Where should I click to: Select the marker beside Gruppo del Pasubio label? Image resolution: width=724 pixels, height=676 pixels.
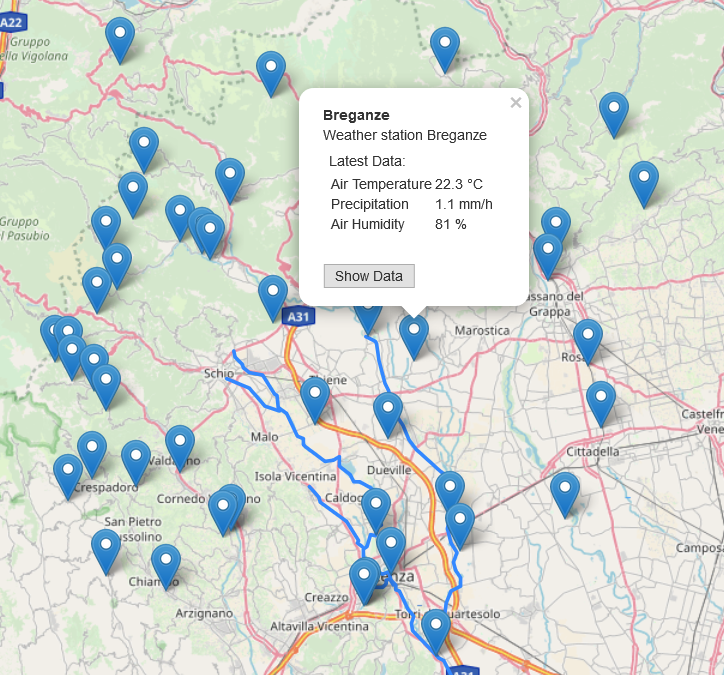pyautogui.click(x=106, y=225)
